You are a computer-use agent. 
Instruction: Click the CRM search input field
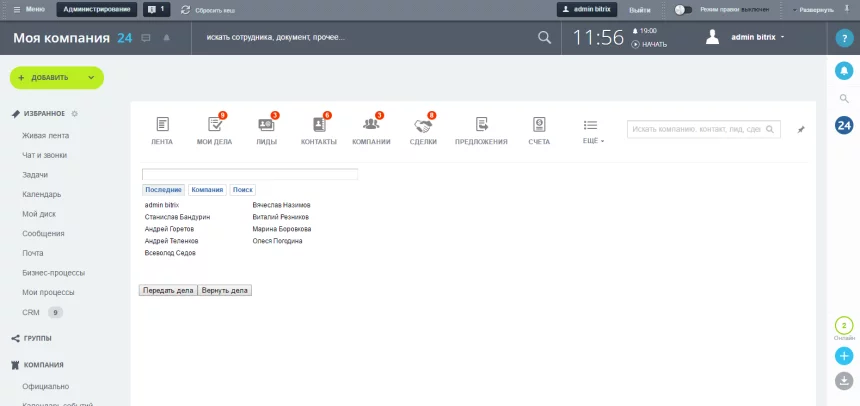pyautogui.click(x=695, y=129)
